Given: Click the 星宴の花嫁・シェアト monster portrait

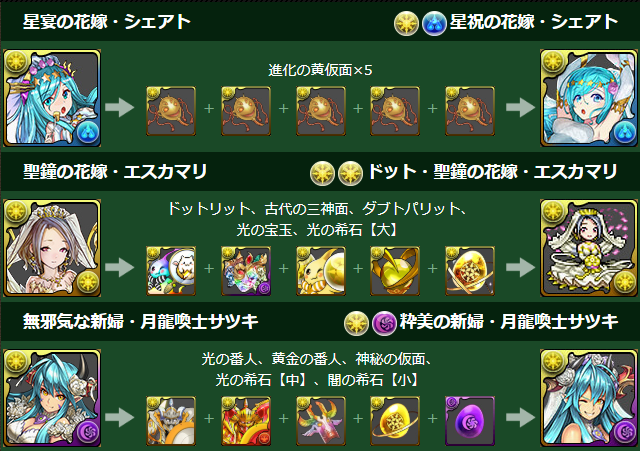Looking at the screenshot, I should point(52,98).
